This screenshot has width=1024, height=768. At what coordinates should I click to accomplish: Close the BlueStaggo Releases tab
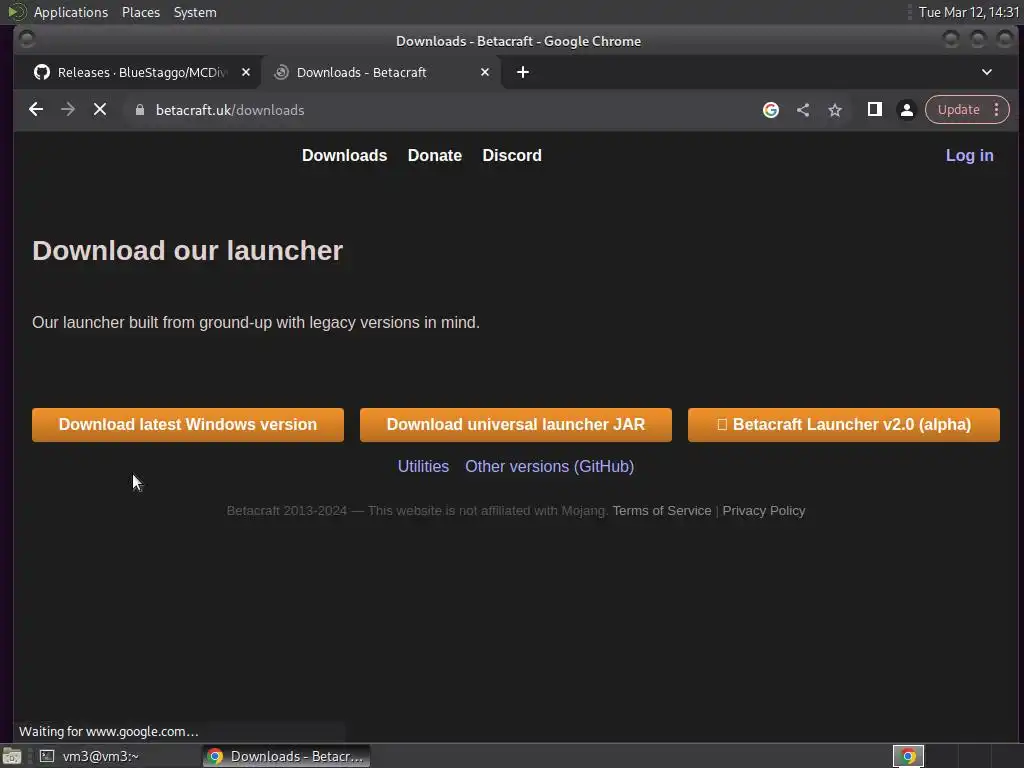[x=246, y=72]
